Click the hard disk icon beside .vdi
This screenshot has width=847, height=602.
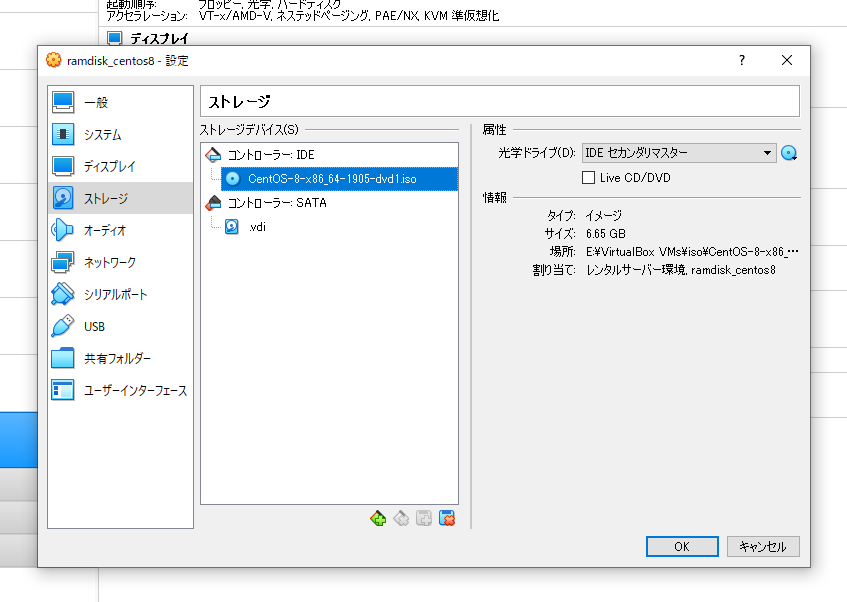[232, 226]
